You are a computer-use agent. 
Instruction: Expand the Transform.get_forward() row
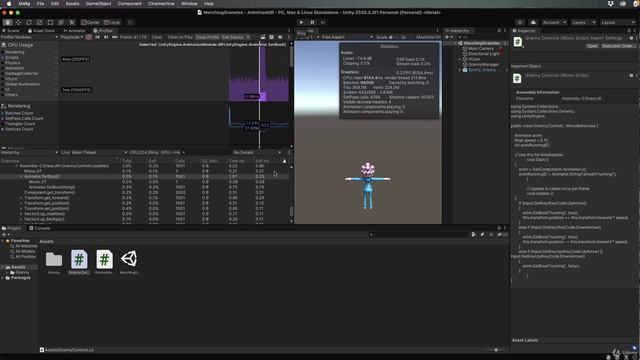[21, 198]
